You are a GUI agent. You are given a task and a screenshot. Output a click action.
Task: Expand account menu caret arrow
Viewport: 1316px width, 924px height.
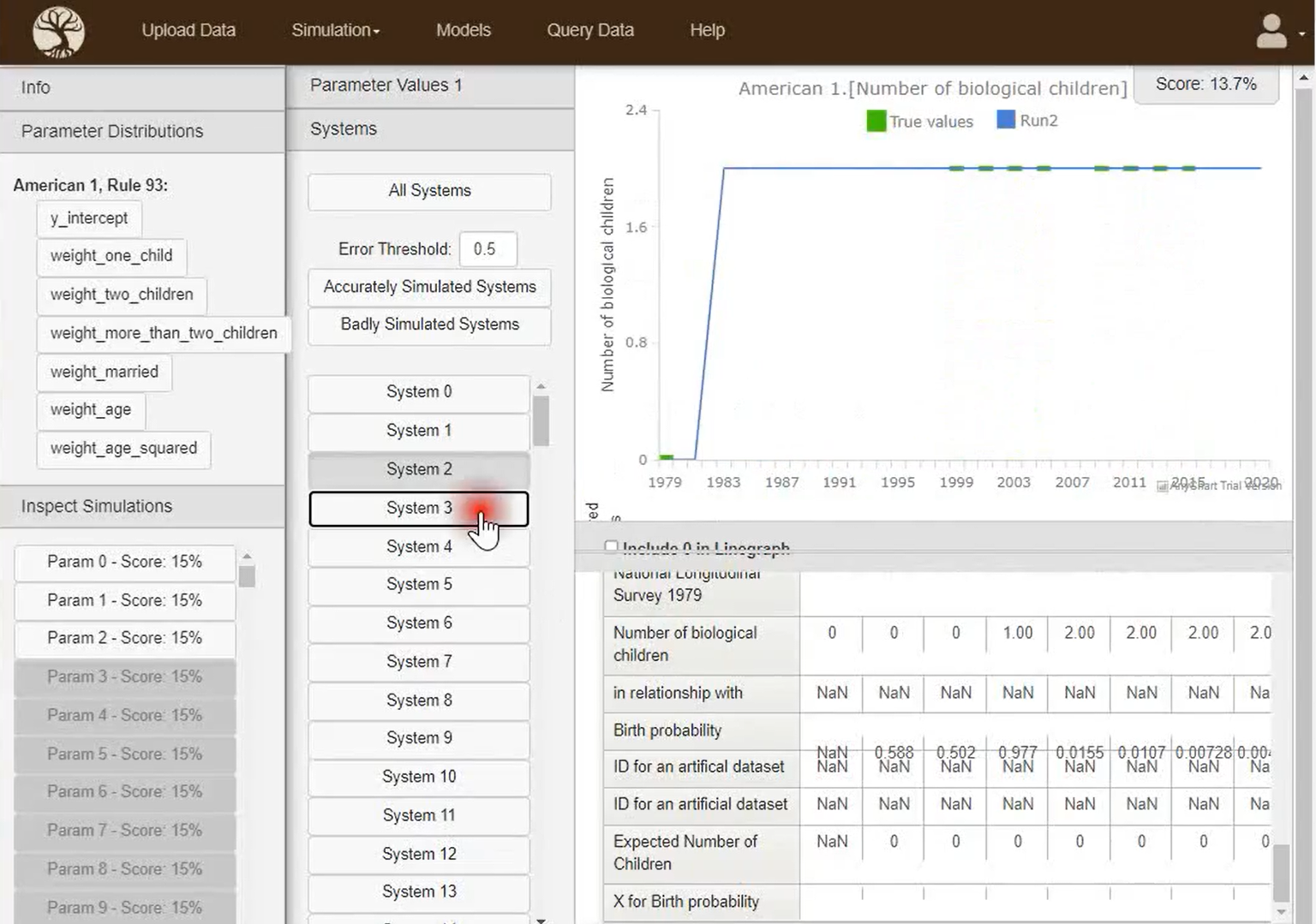click(x=1301, y=34)
